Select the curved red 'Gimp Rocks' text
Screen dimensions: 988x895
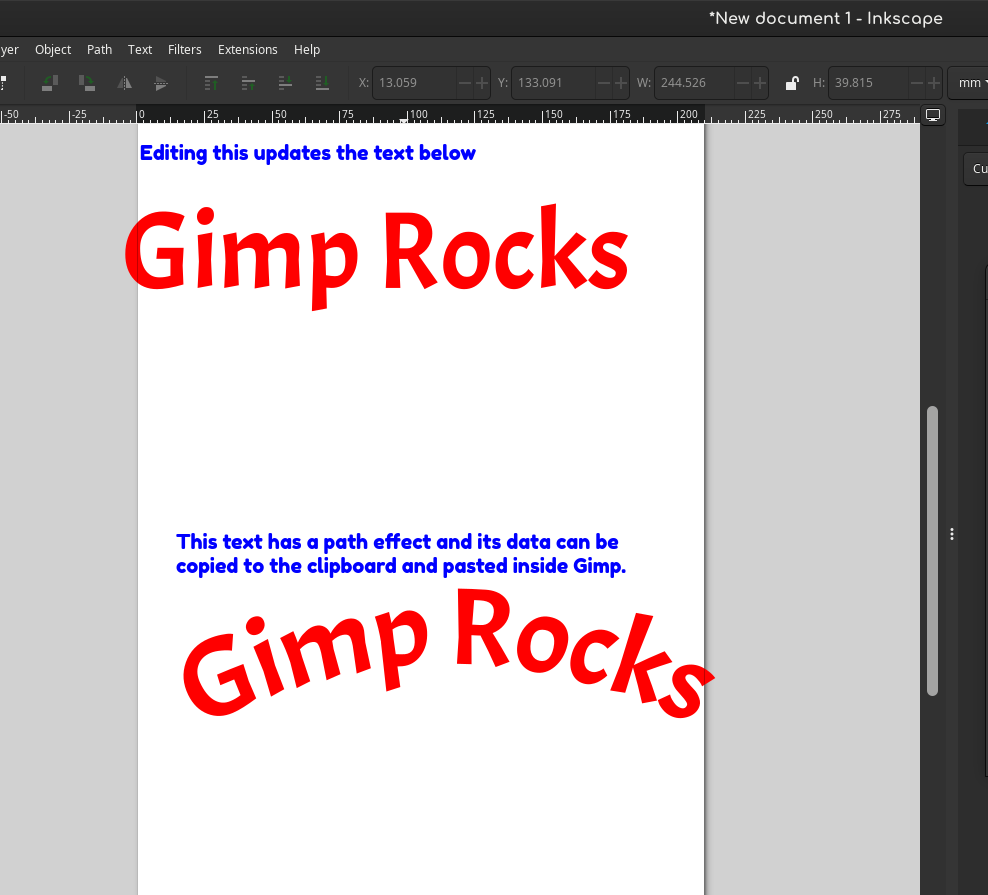pos(448,653)
